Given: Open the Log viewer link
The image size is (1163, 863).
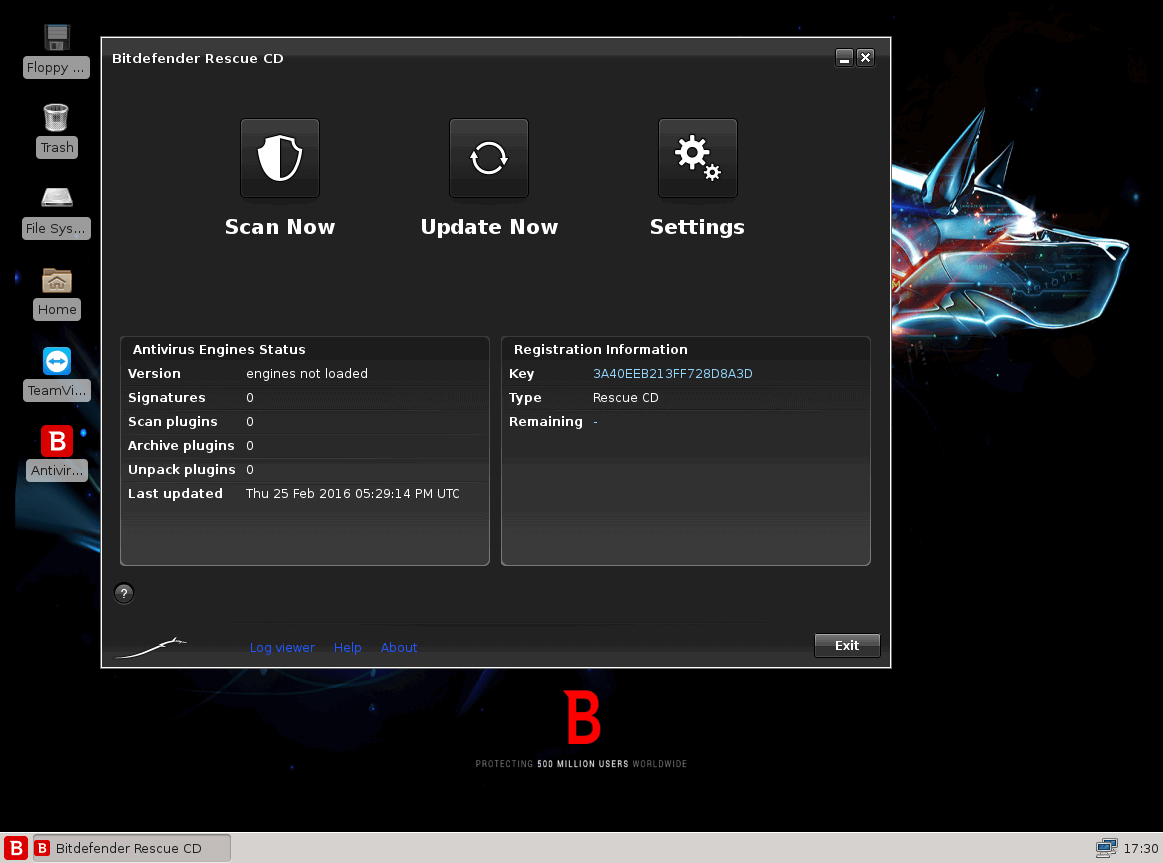Looking at the screenshot, I should 282,647.
